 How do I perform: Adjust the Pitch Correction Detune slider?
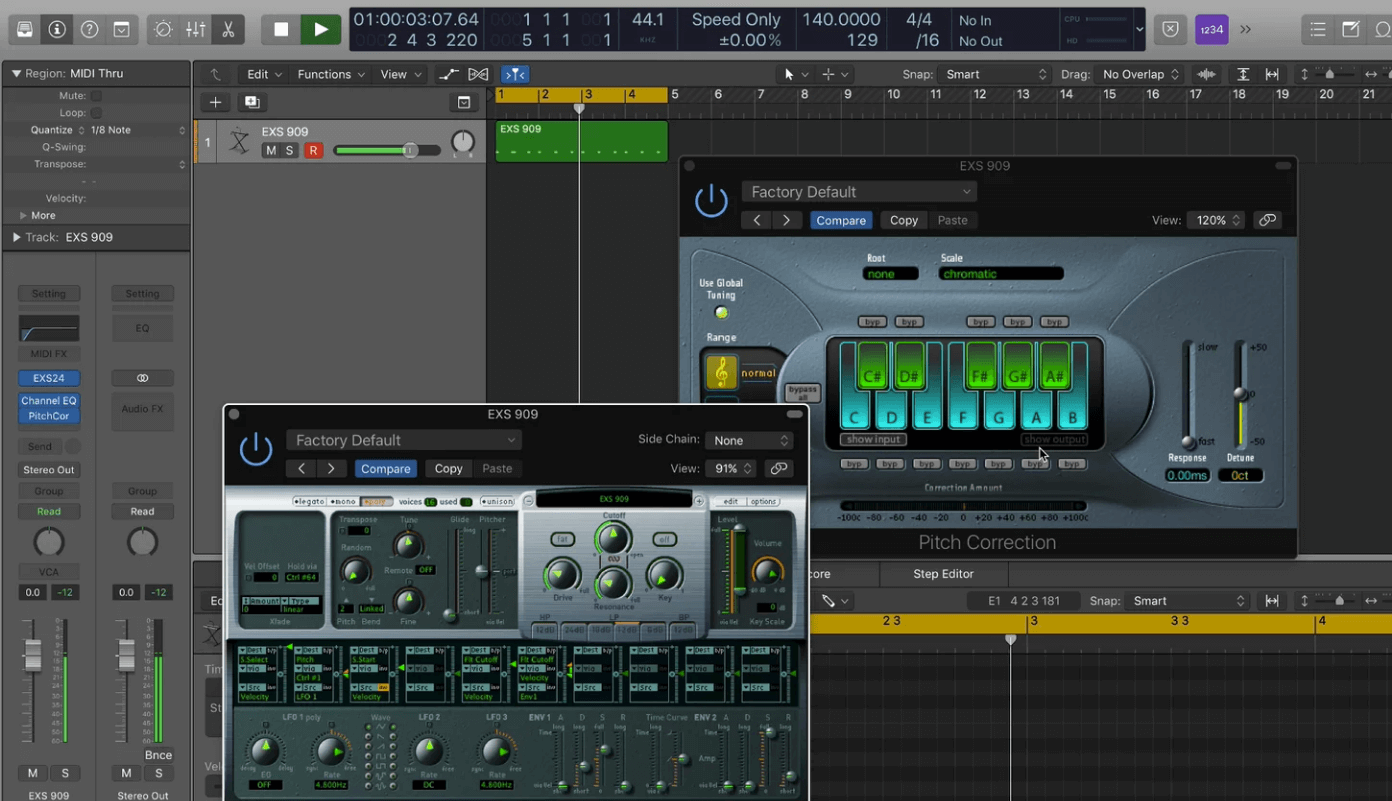1240,394
